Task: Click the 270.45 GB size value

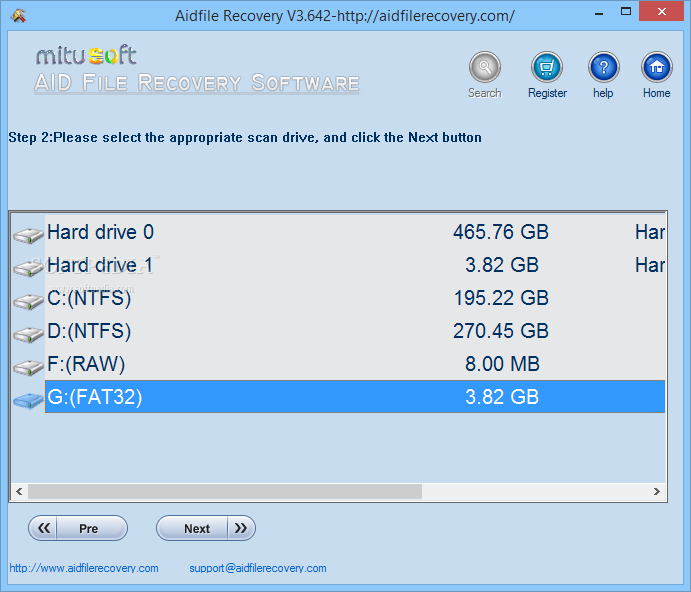Action: click(501, 331)
